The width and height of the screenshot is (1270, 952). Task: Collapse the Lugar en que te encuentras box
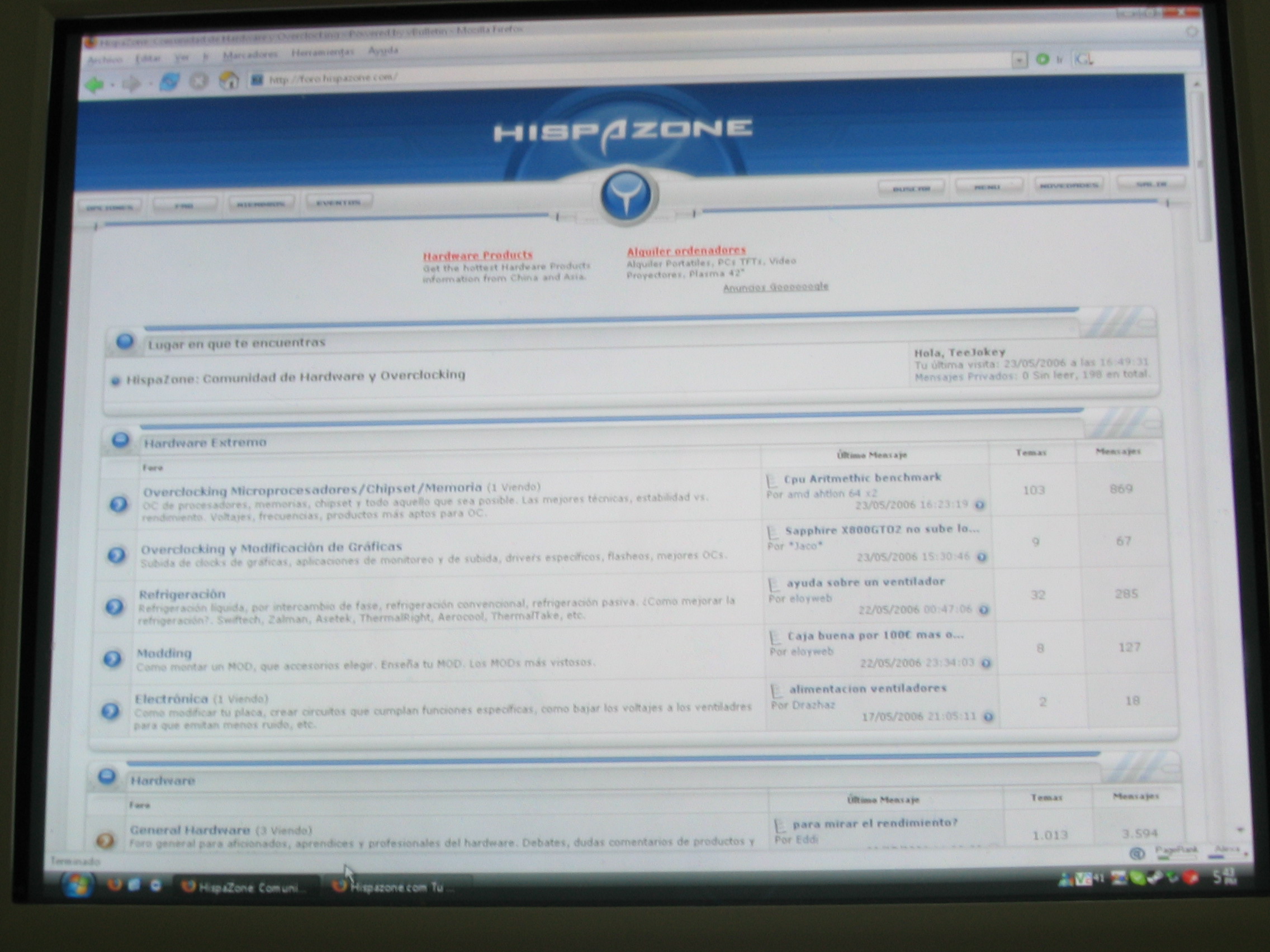click(1145, 324)
